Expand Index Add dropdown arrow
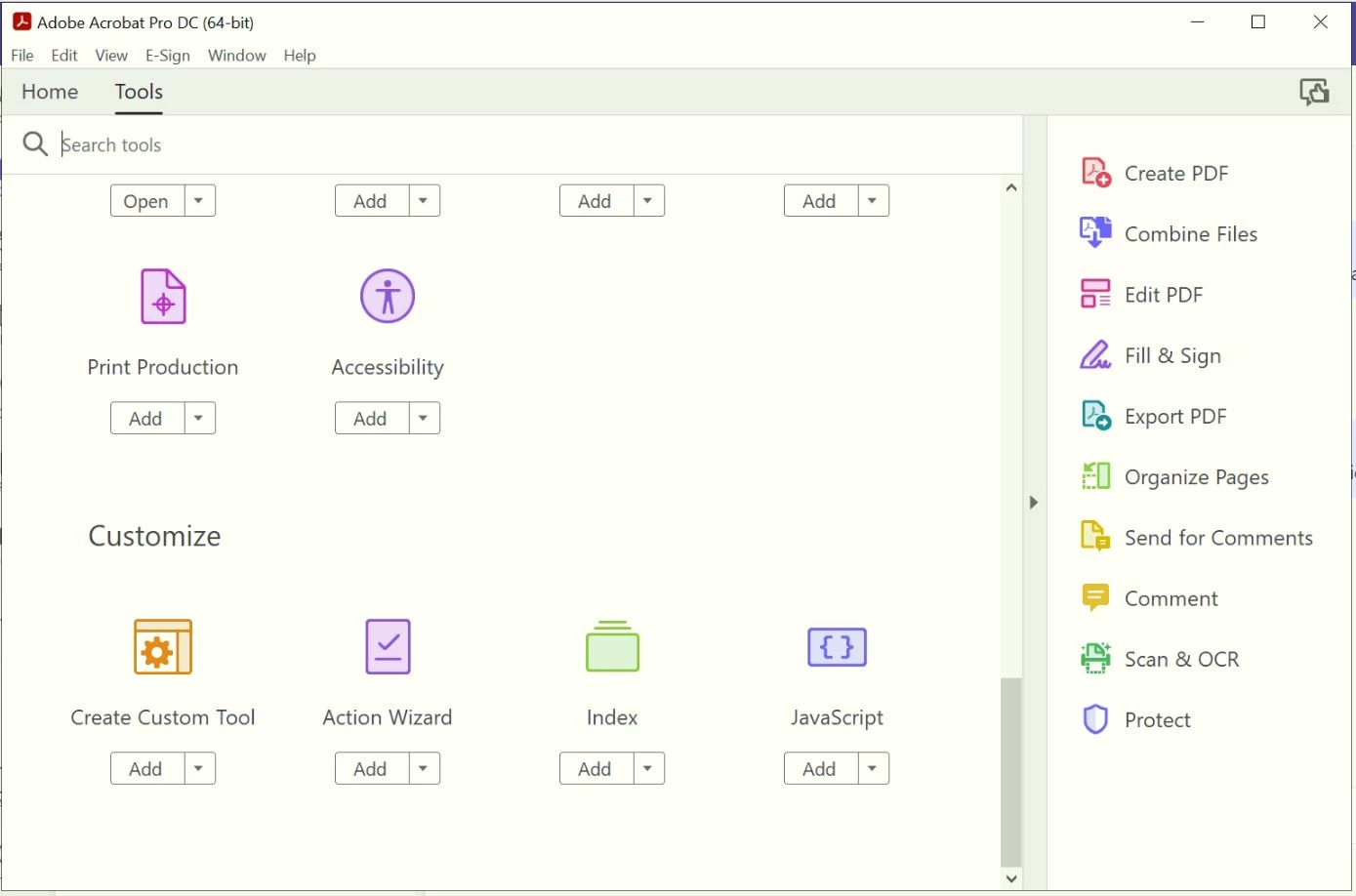This screenshot has height=896, width=1356. [648, 768]
